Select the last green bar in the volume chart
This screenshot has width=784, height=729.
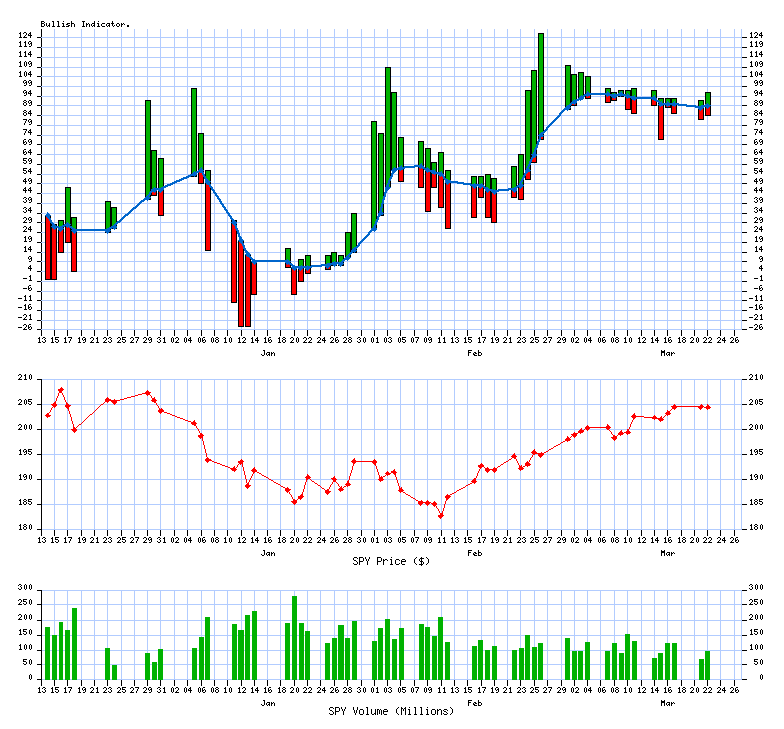coord(708,665)
